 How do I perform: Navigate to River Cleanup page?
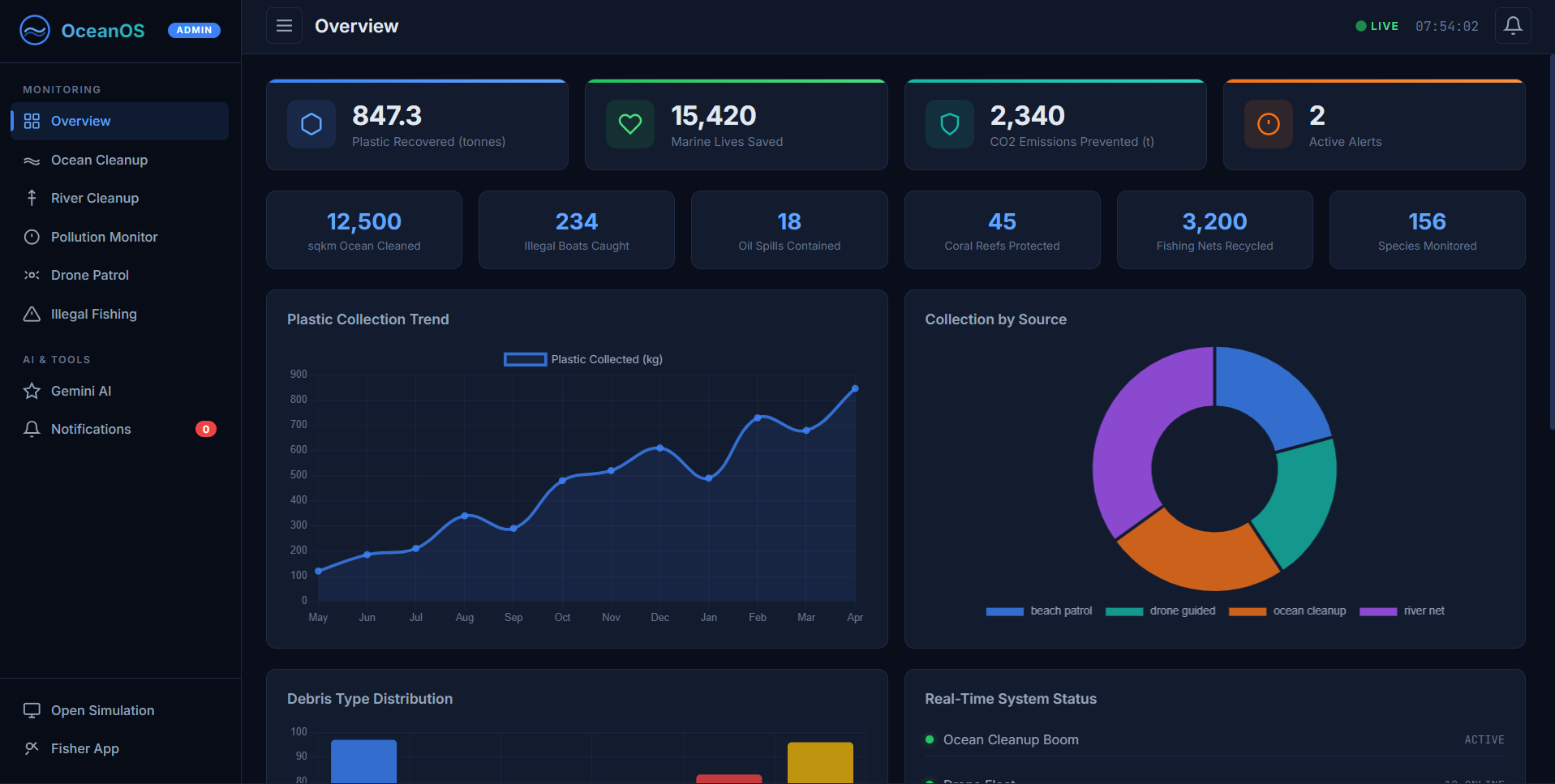pyautogui.click(x=119, y=198)
